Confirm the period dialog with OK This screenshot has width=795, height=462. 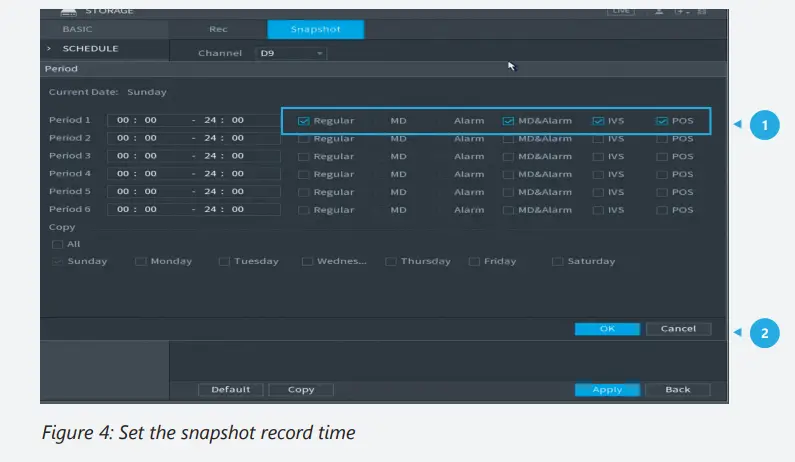607,329
